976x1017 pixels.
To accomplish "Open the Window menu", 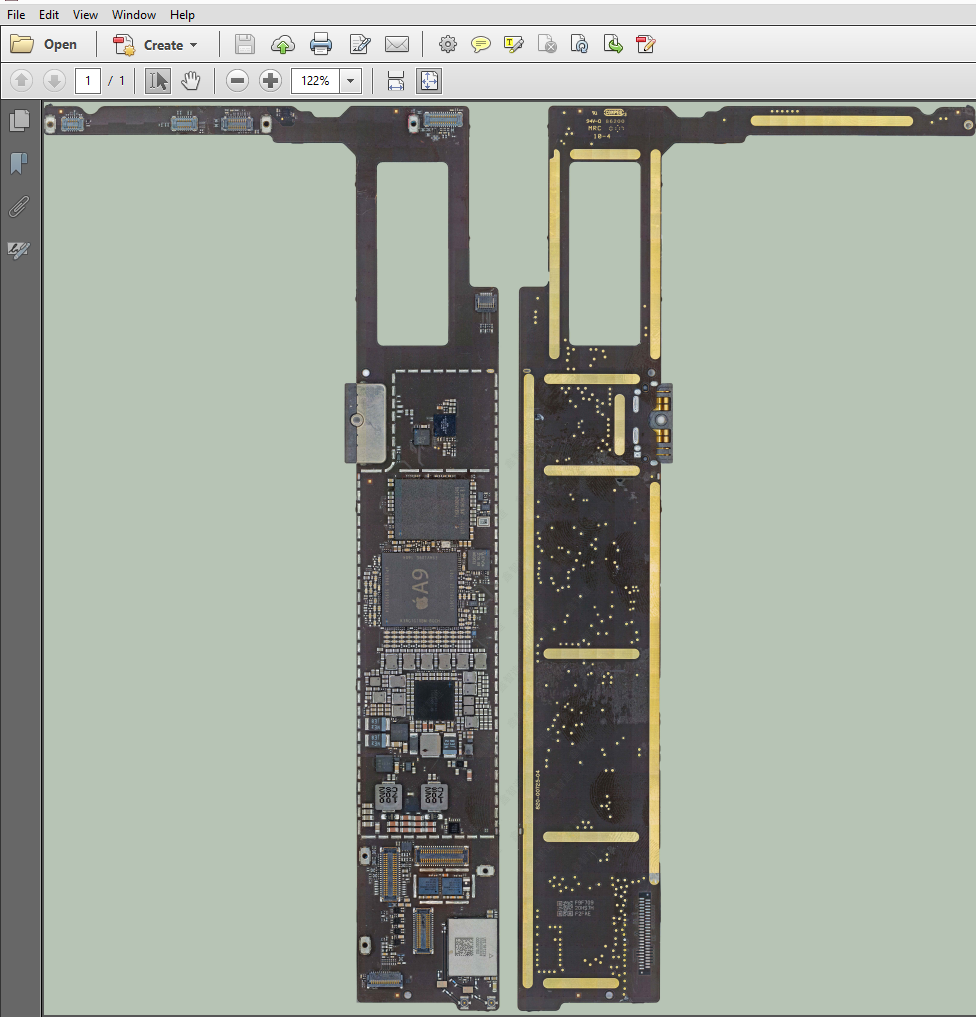I will tap(133, 15).
